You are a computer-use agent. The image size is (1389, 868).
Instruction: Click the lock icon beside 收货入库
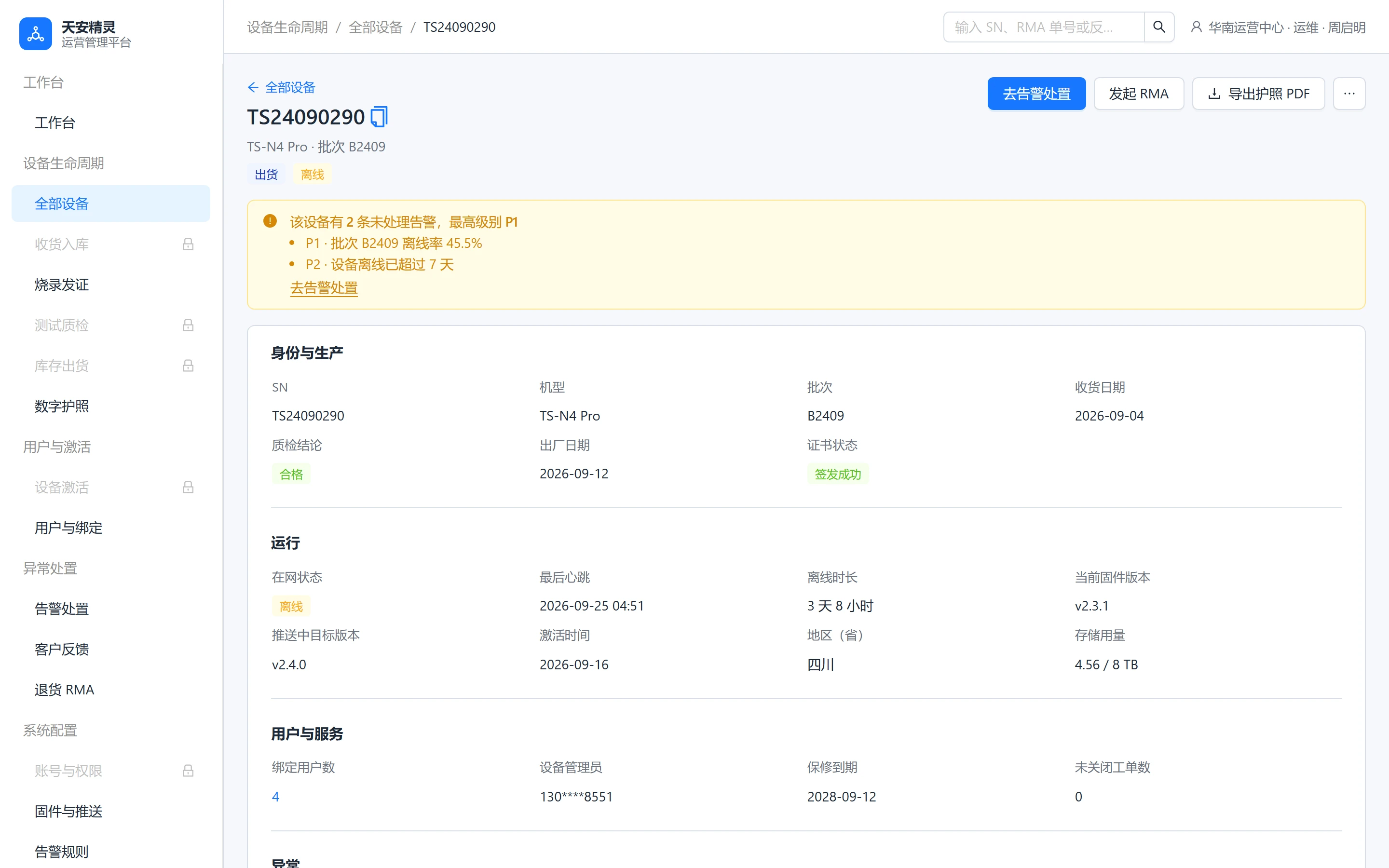188,244
